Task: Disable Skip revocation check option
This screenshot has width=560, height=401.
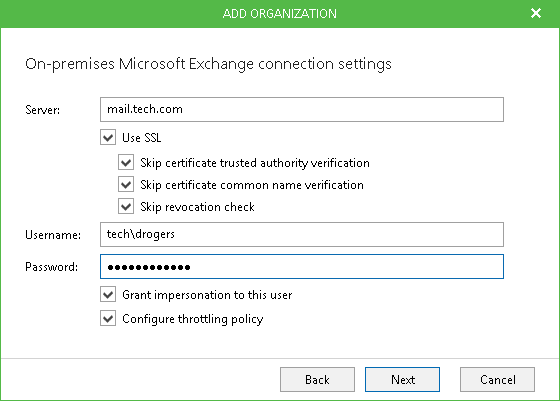Action: tap(126, 206)
